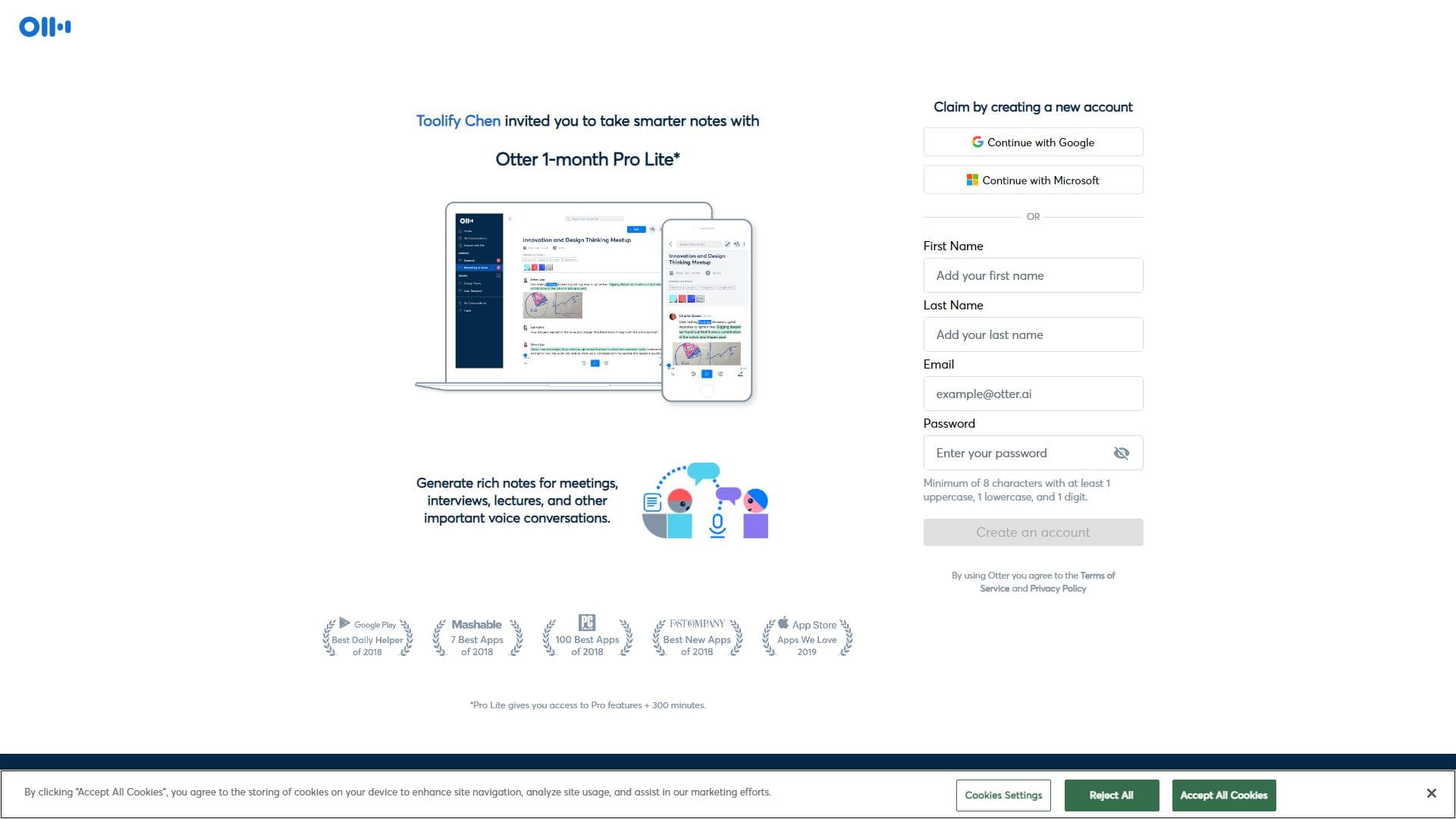Select the Email input box
Image resolution: width=1456 pixels, height=819 pixels.
1033,394
